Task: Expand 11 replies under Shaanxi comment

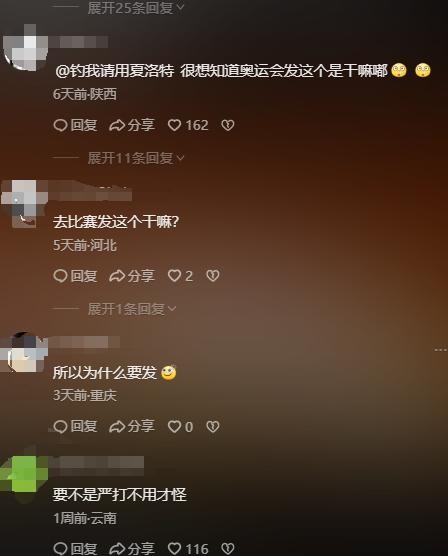Action: pos(136,158)
